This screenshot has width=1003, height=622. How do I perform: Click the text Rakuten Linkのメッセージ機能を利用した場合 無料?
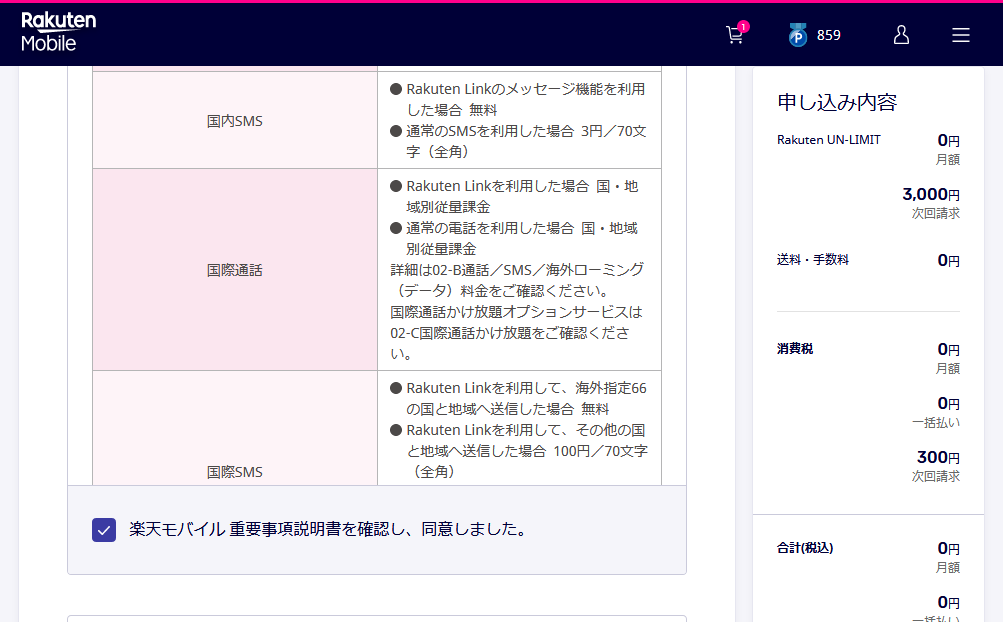[x=525, y=99]
